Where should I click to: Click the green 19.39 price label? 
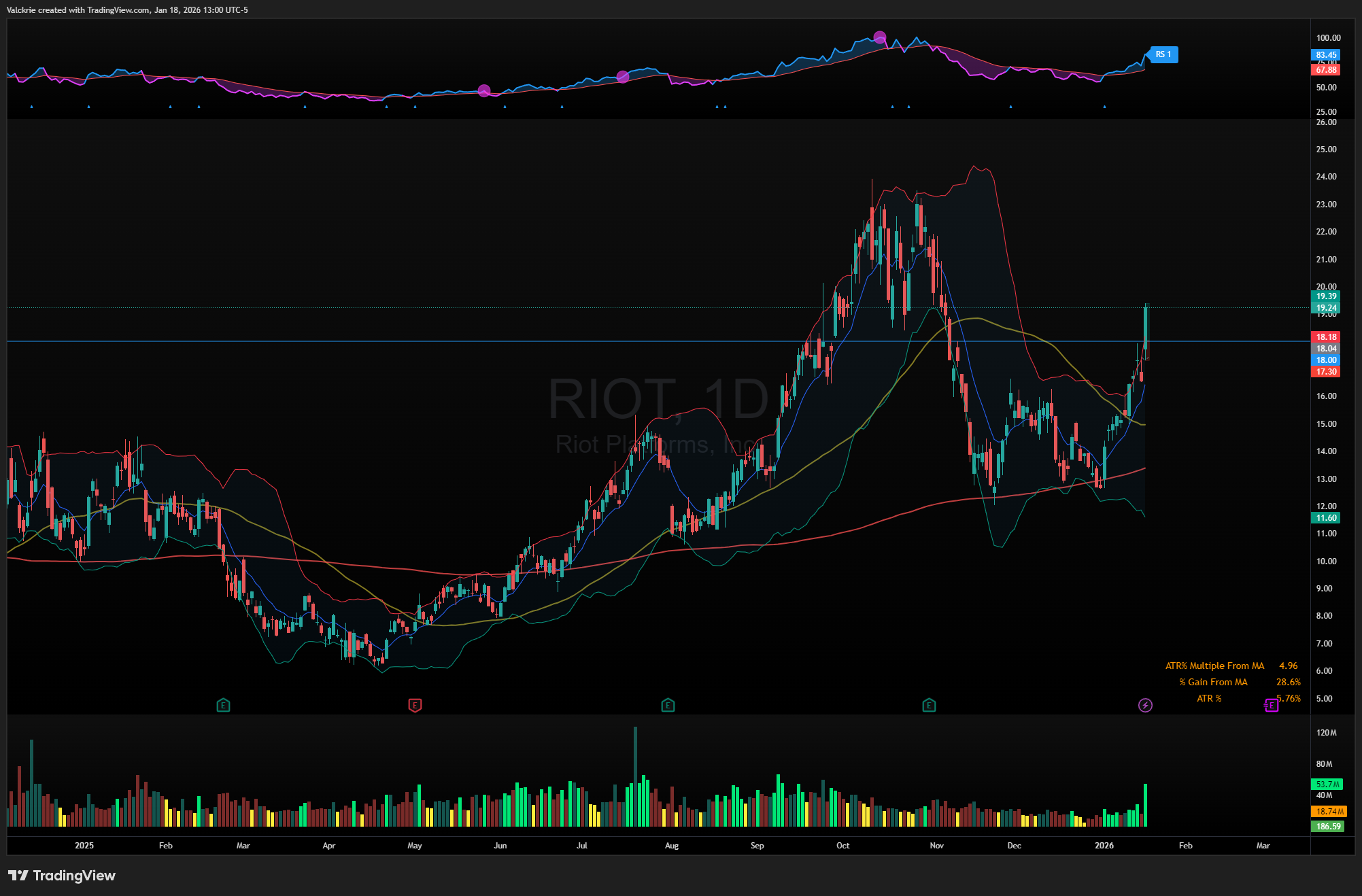pos(1325,296)
